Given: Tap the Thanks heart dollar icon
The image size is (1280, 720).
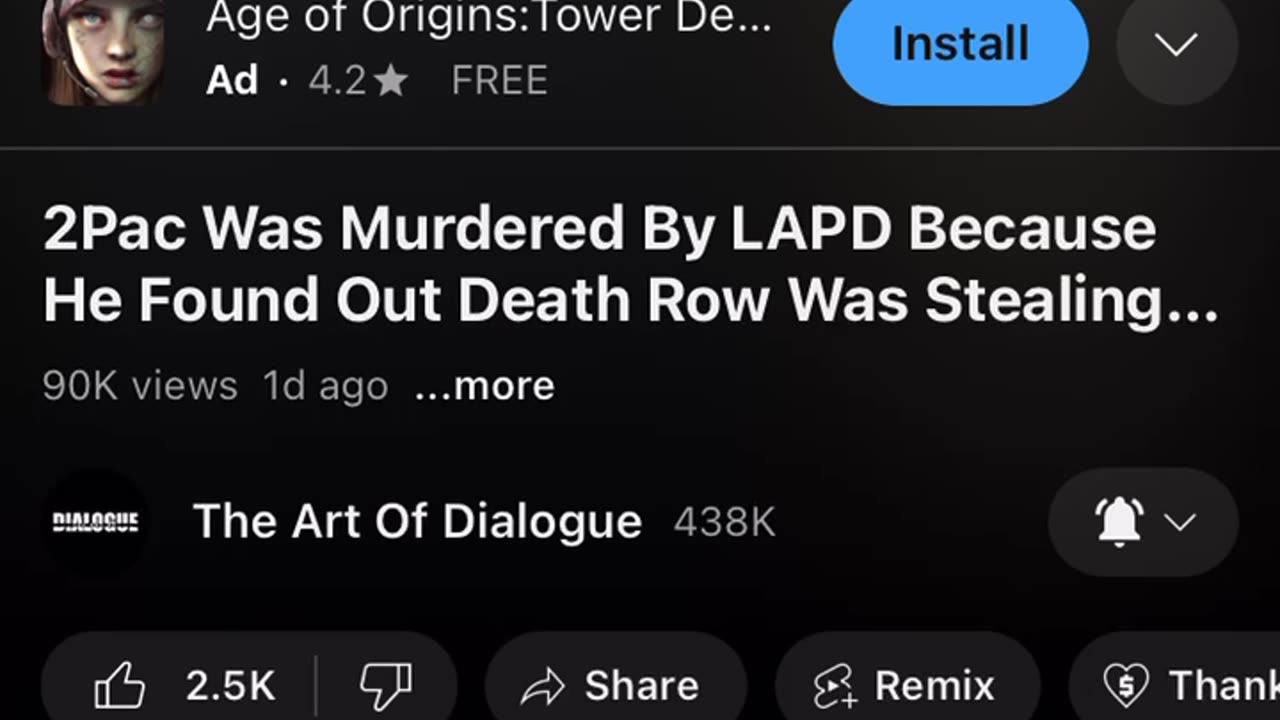Looking at the screenshot, I should tap(1126, 686).
